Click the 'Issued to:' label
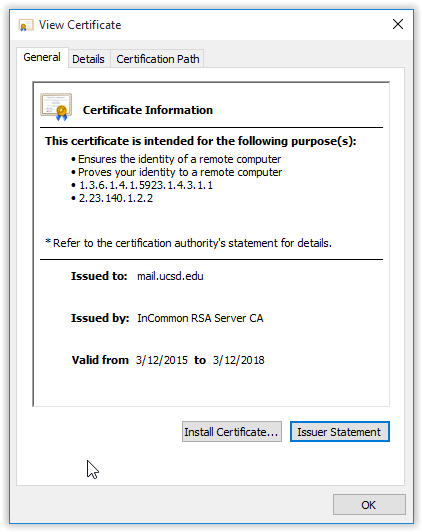422x532 pixels. [99, 276]
